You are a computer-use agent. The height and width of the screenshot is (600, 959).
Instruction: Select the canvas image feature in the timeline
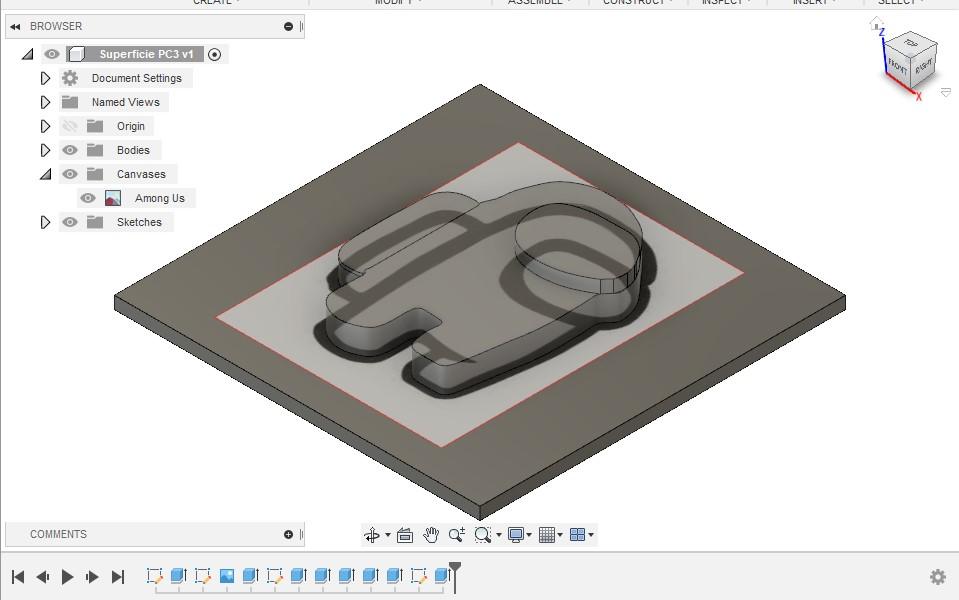pos(227,576)
